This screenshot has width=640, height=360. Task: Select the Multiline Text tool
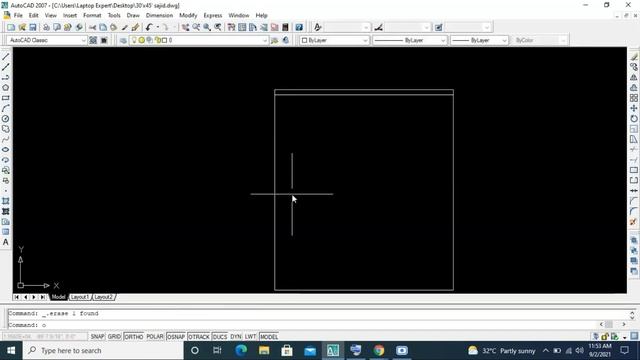pos(6,242)
